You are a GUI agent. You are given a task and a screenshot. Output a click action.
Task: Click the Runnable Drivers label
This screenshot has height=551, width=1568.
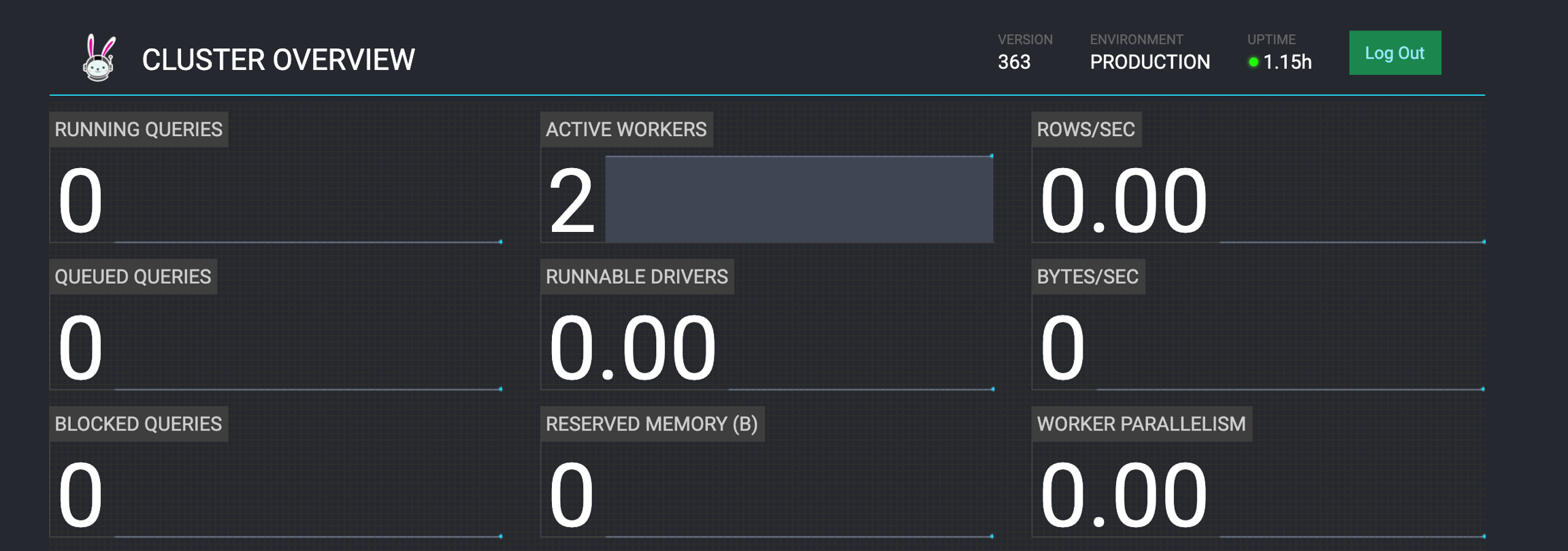click(636, 277)
